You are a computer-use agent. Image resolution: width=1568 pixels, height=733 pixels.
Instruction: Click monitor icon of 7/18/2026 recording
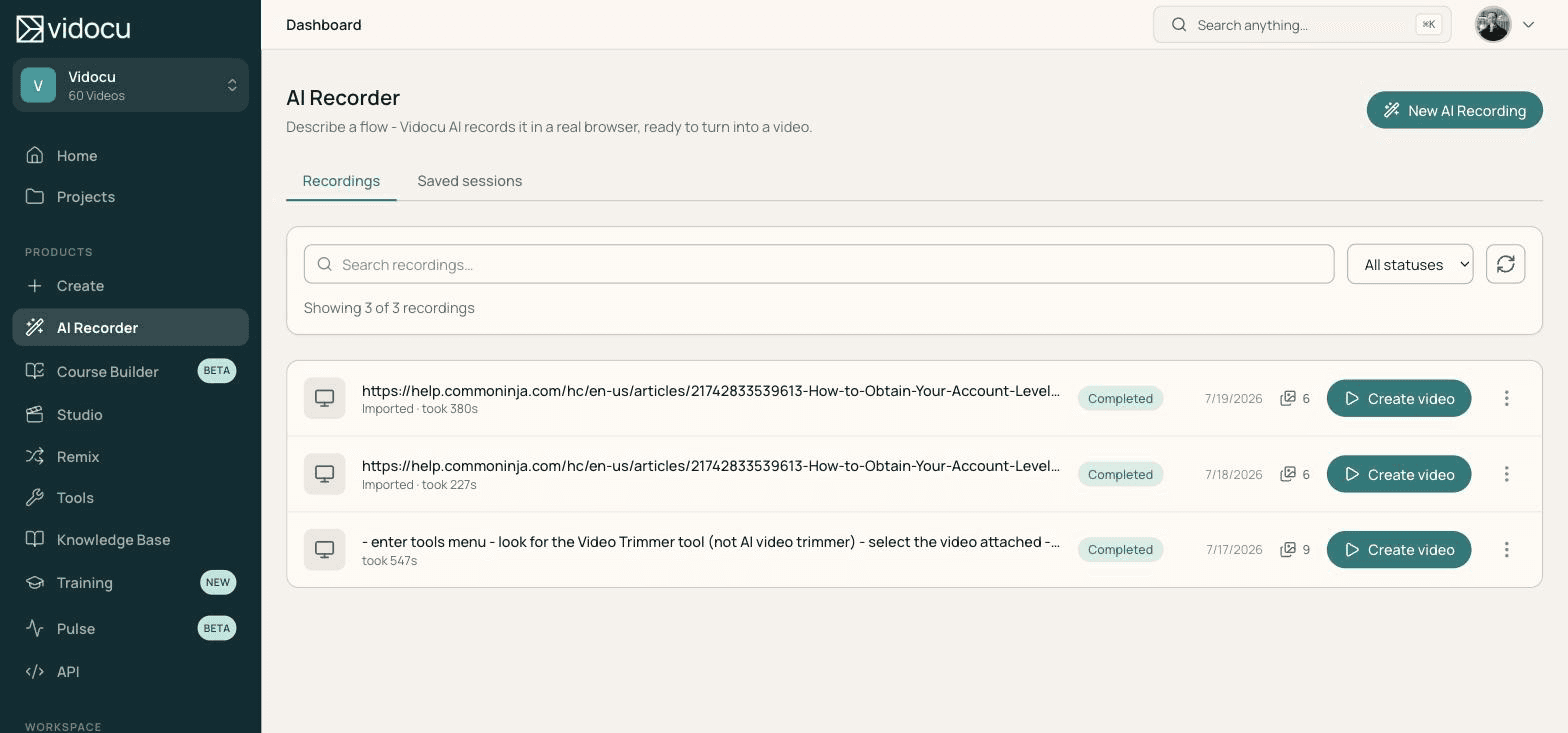(x=325, y=474)
